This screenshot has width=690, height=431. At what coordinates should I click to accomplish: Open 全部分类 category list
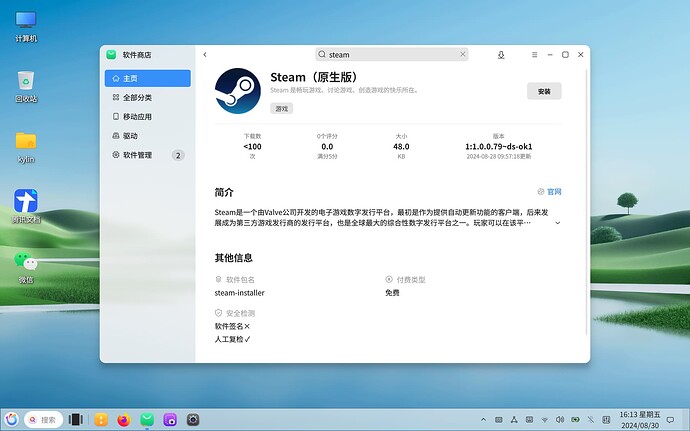tap(148, 97)
